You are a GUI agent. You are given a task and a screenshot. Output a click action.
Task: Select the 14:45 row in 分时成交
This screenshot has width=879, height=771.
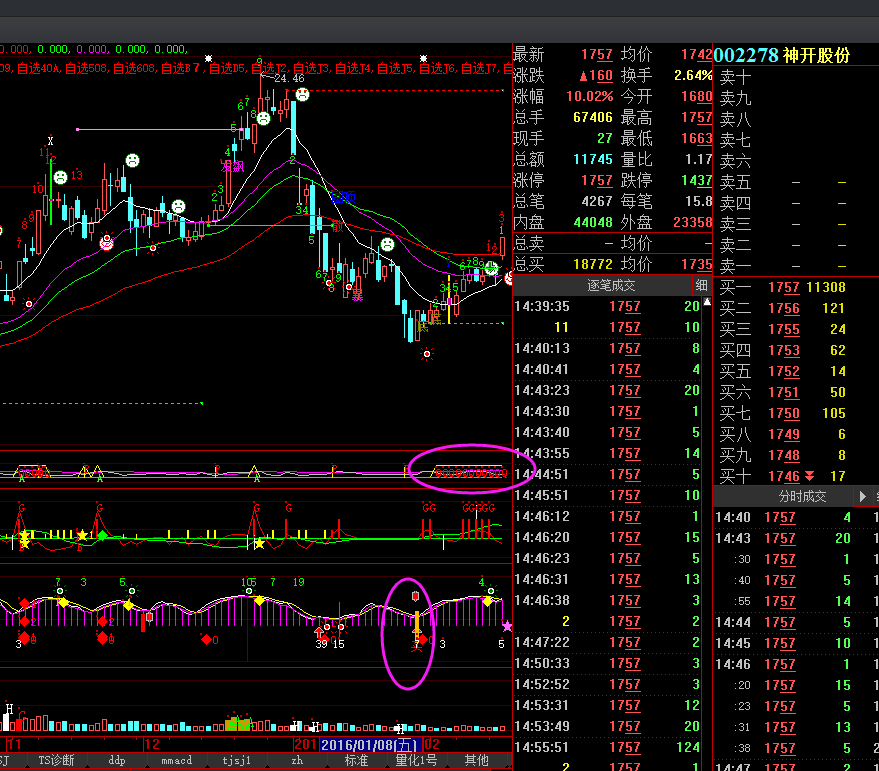pyautogui.click(x=796, y=643)
